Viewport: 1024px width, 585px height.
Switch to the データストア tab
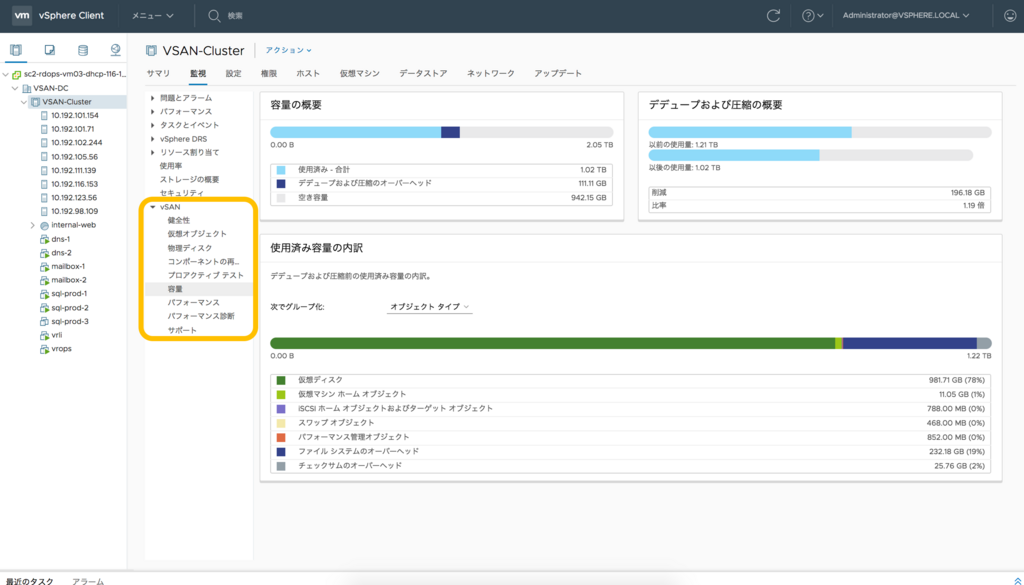pyautogui.click(x=423, y=74)
